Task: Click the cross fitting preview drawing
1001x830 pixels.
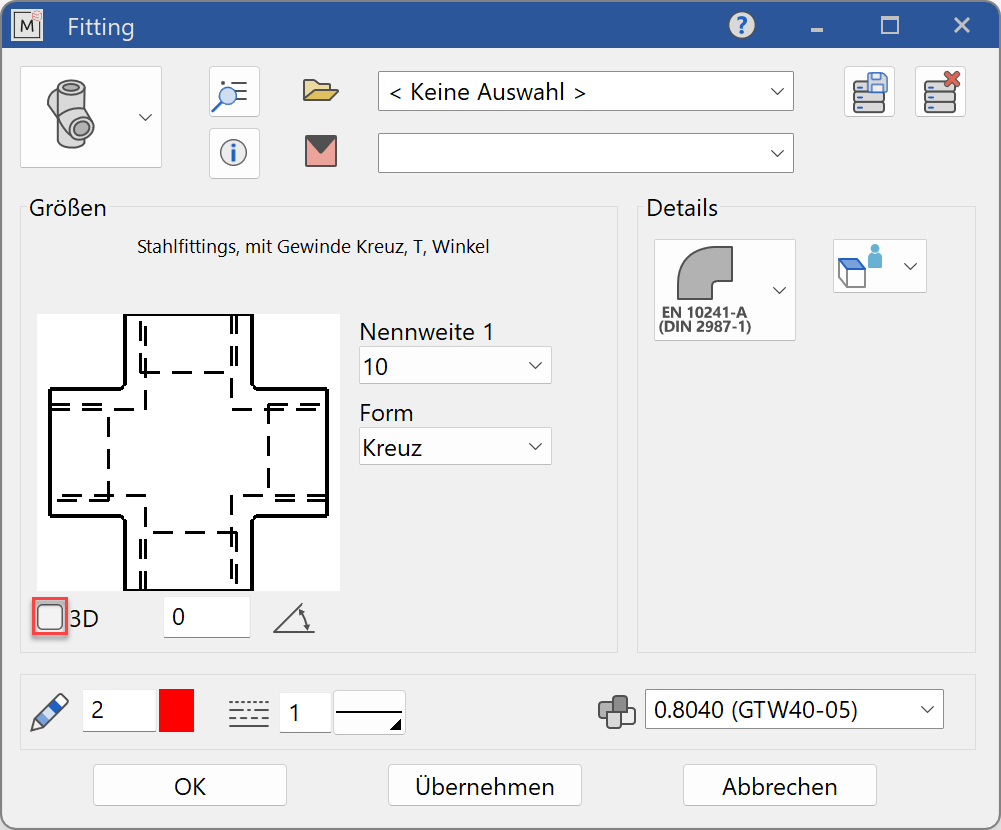Action: [188, 452]
